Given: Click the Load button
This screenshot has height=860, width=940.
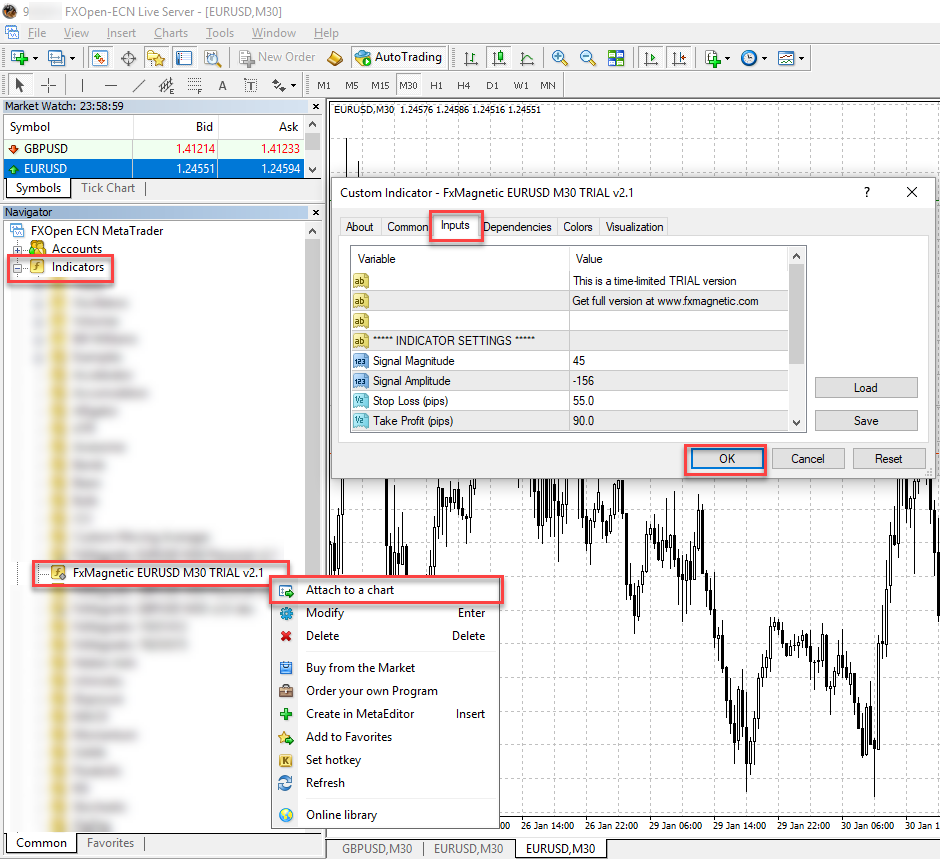Looking at the screenshot, I should tap(865, 388).
